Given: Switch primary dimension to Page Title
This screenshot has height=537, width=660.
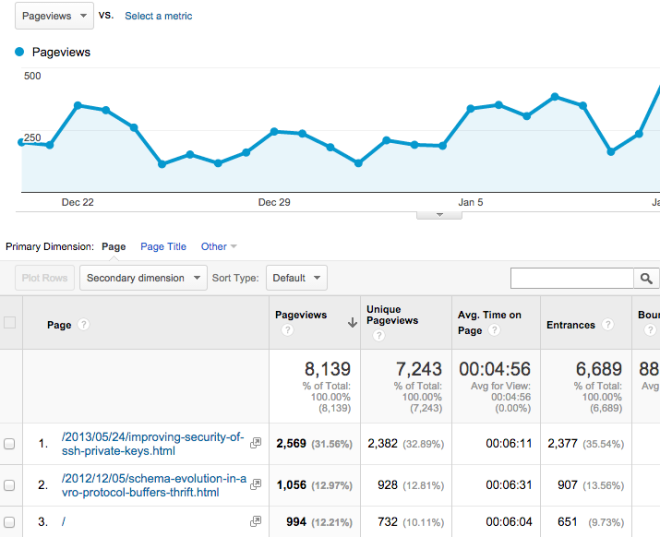Looking at the screenshot, I should pyautogui.click(x=163, y=247).
